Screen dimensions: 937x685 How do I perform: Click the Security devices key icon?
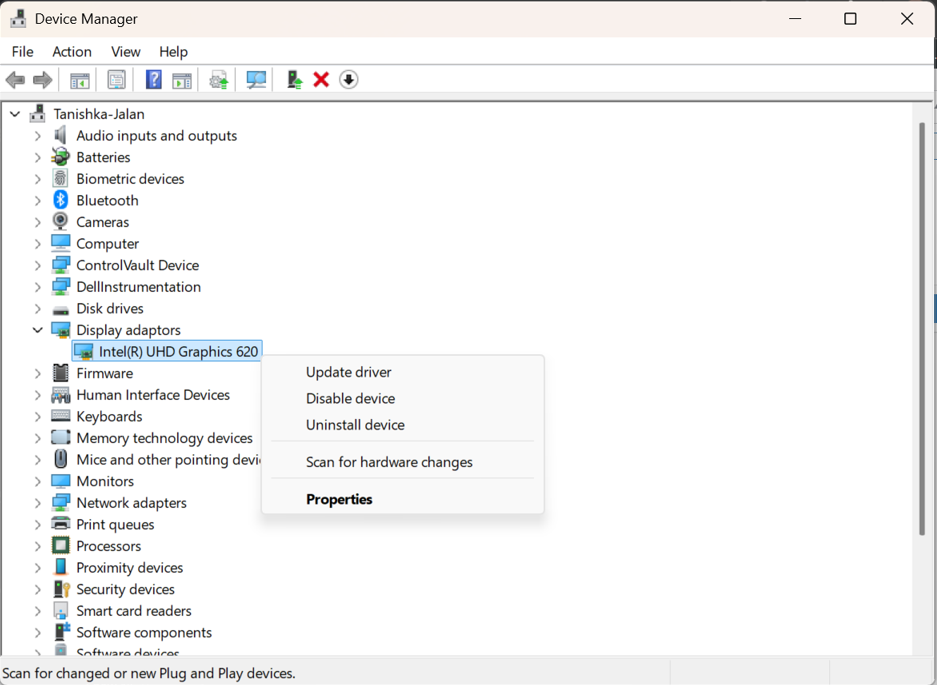[x=62, y=589]
